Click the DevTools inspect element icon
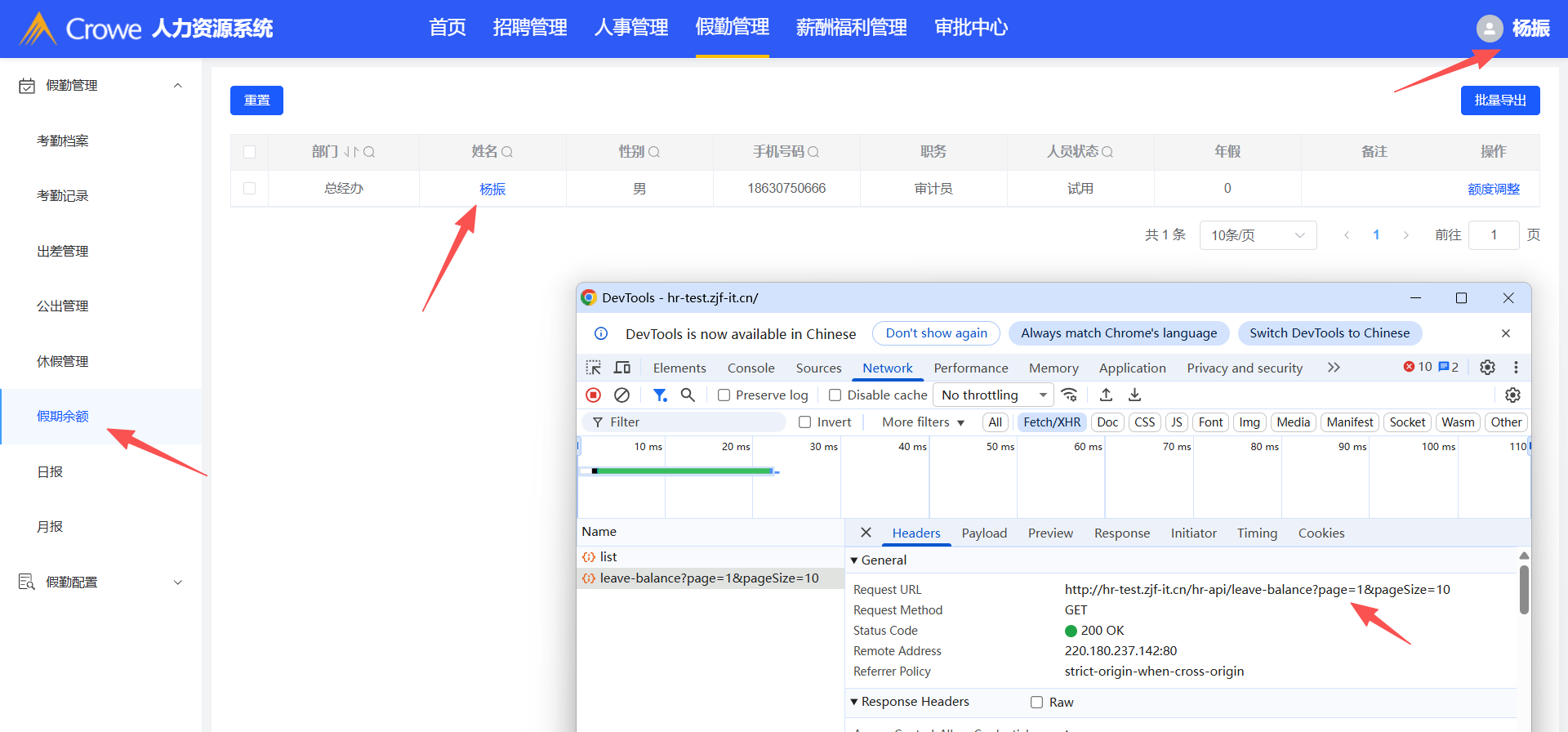Screen dimensions: 1568x732 594,368
